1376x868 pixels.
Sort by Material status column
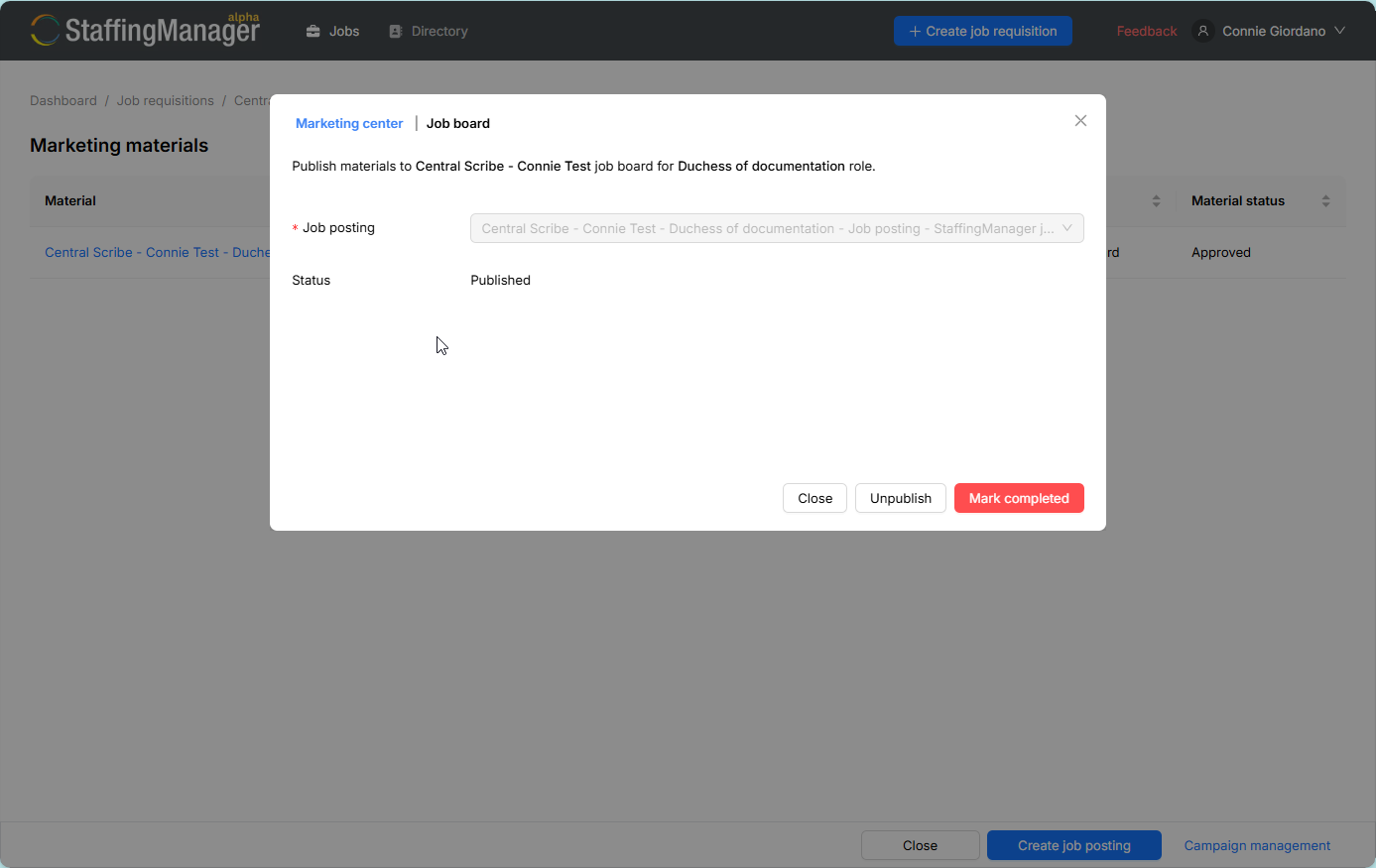point(1325,200)
